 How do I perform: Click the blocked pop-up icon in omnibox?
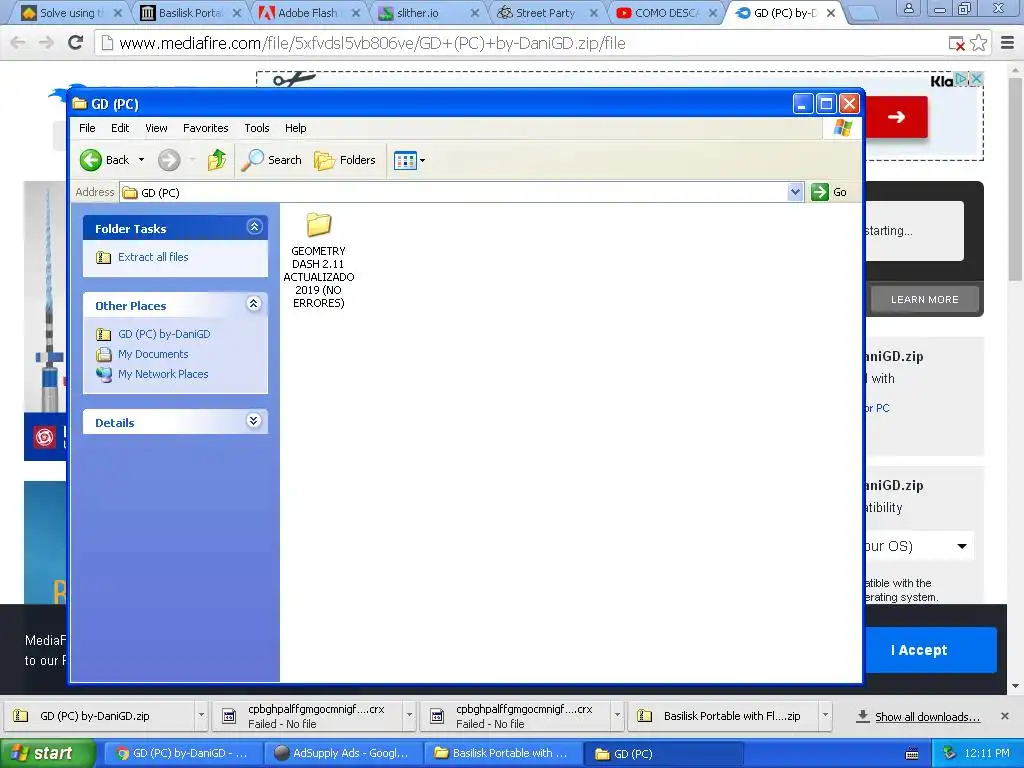click(957, 44)
